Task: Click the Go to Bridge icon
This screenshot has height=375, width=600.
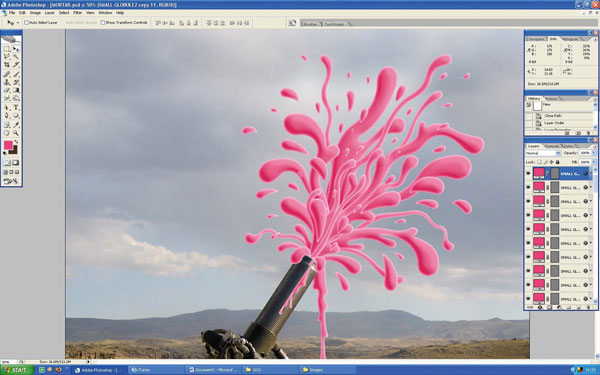Action: click(292, 23)
